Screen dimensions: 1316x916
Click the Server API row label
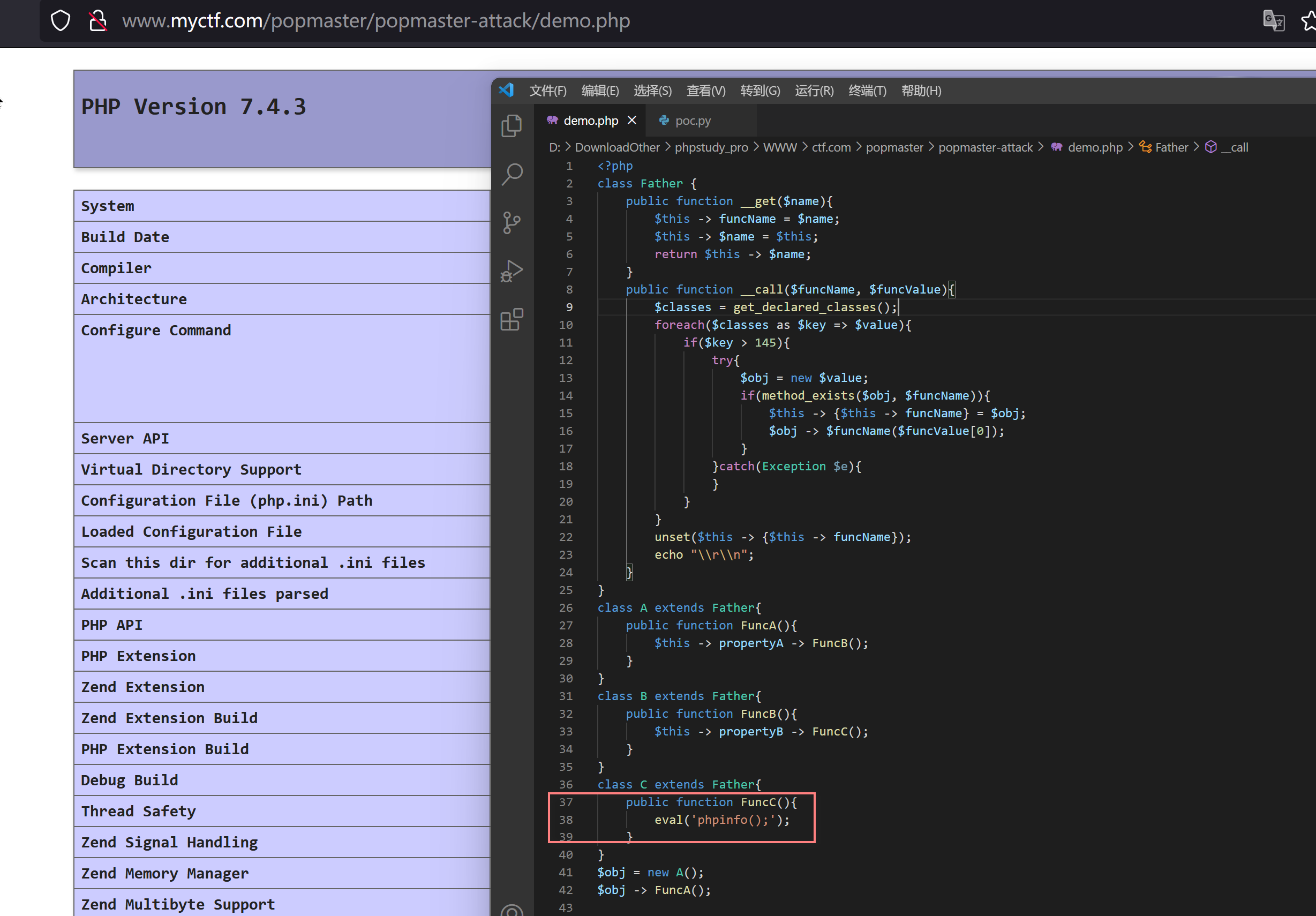(125, 439)
